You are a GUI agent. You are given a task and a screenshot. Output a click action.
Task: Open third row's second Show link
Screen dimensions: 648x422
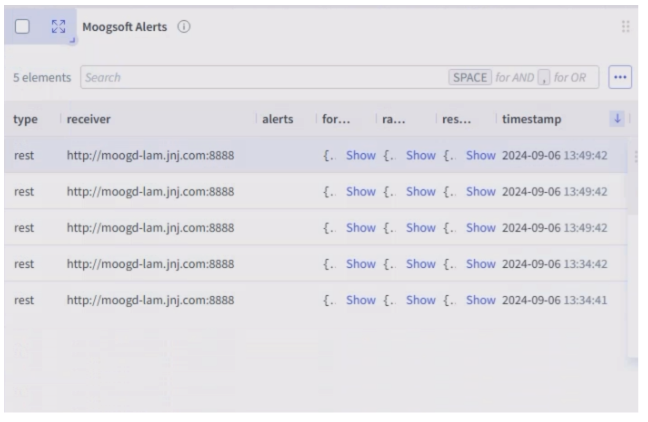[x=421, y=228]
